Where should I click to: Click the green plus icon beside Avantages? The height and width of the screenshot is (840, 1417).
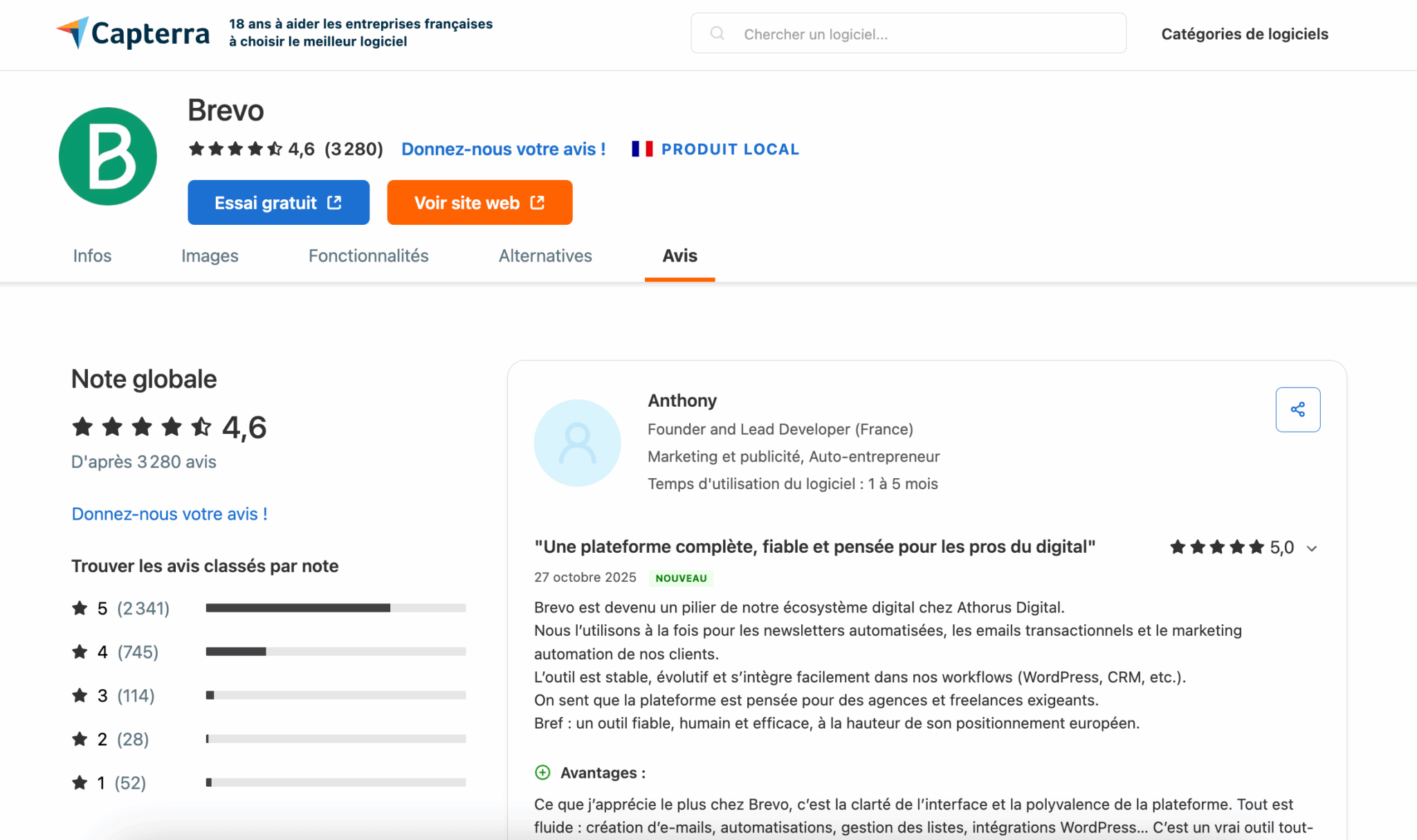[542, 772]
